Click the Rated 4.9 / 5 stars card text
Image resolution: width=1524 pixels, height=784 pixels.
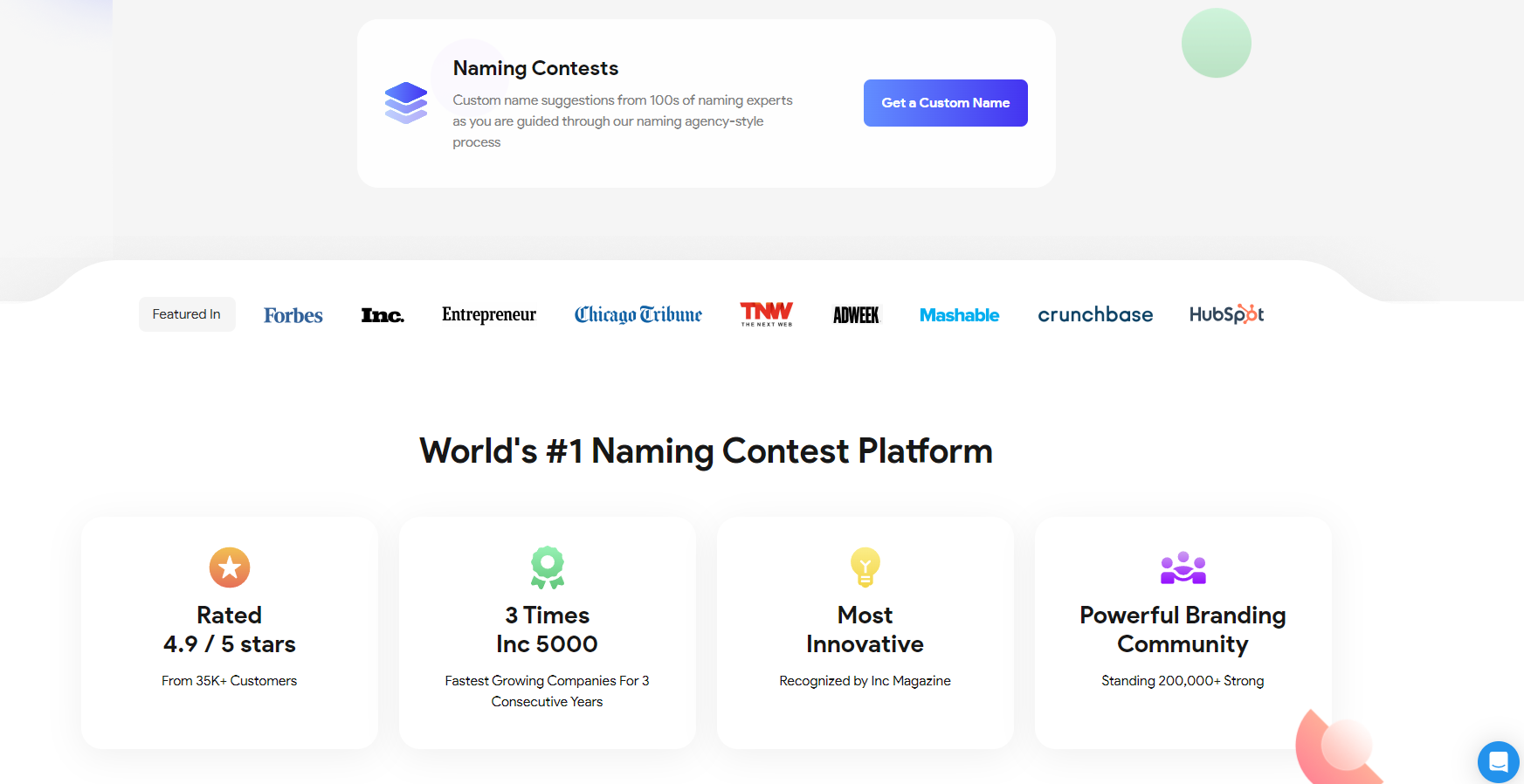230,629
